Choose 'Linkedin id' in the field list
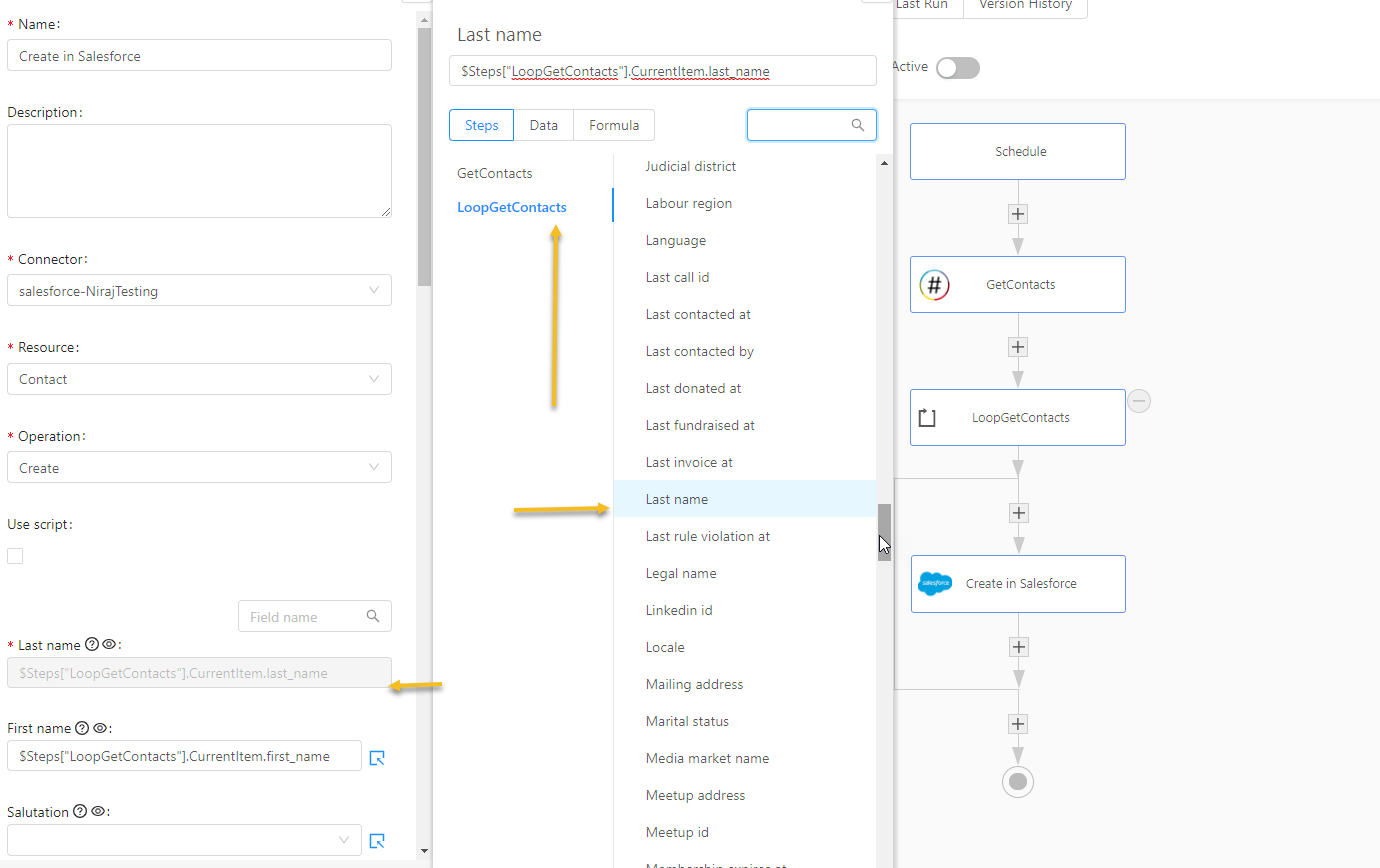The image size is (1380, 868). (x=745, y=610)
